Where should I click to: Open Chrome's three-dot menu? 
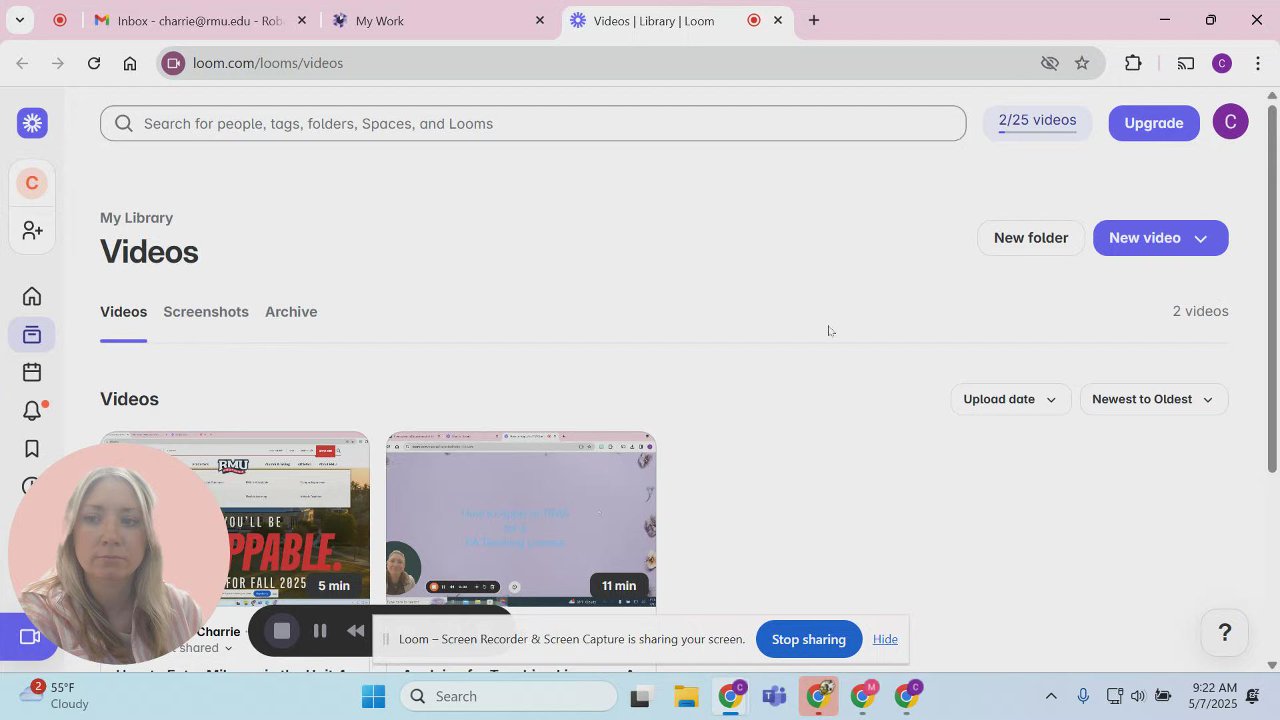click(x=1257, y=63)
